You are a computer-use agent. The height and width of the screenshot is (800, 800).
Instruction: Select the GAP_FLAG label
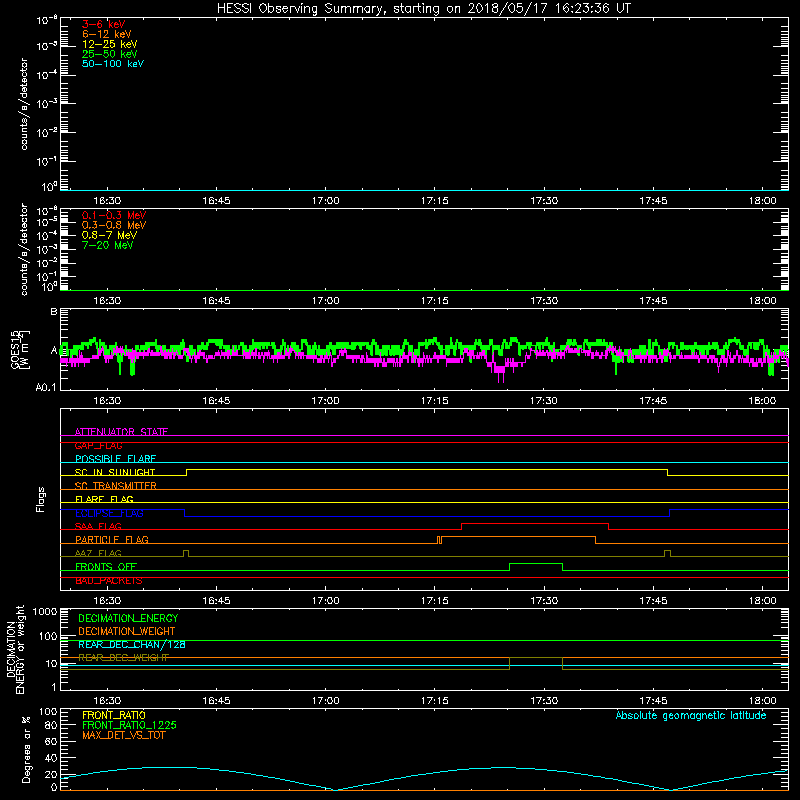pyautogui.click(x=98, y=445)
